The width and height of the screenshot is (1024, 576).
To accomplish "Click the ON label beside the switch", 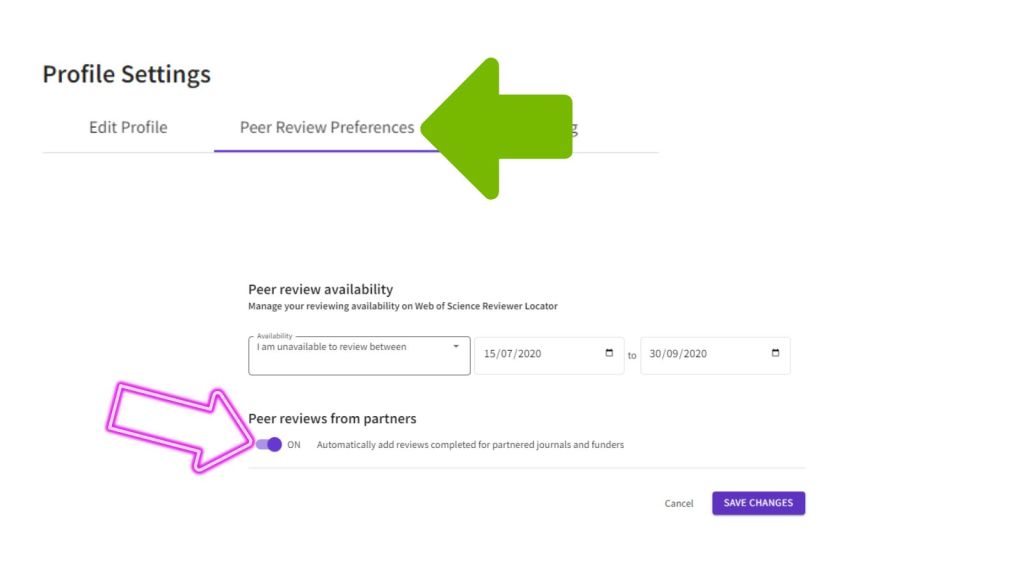I will point(294,445).
